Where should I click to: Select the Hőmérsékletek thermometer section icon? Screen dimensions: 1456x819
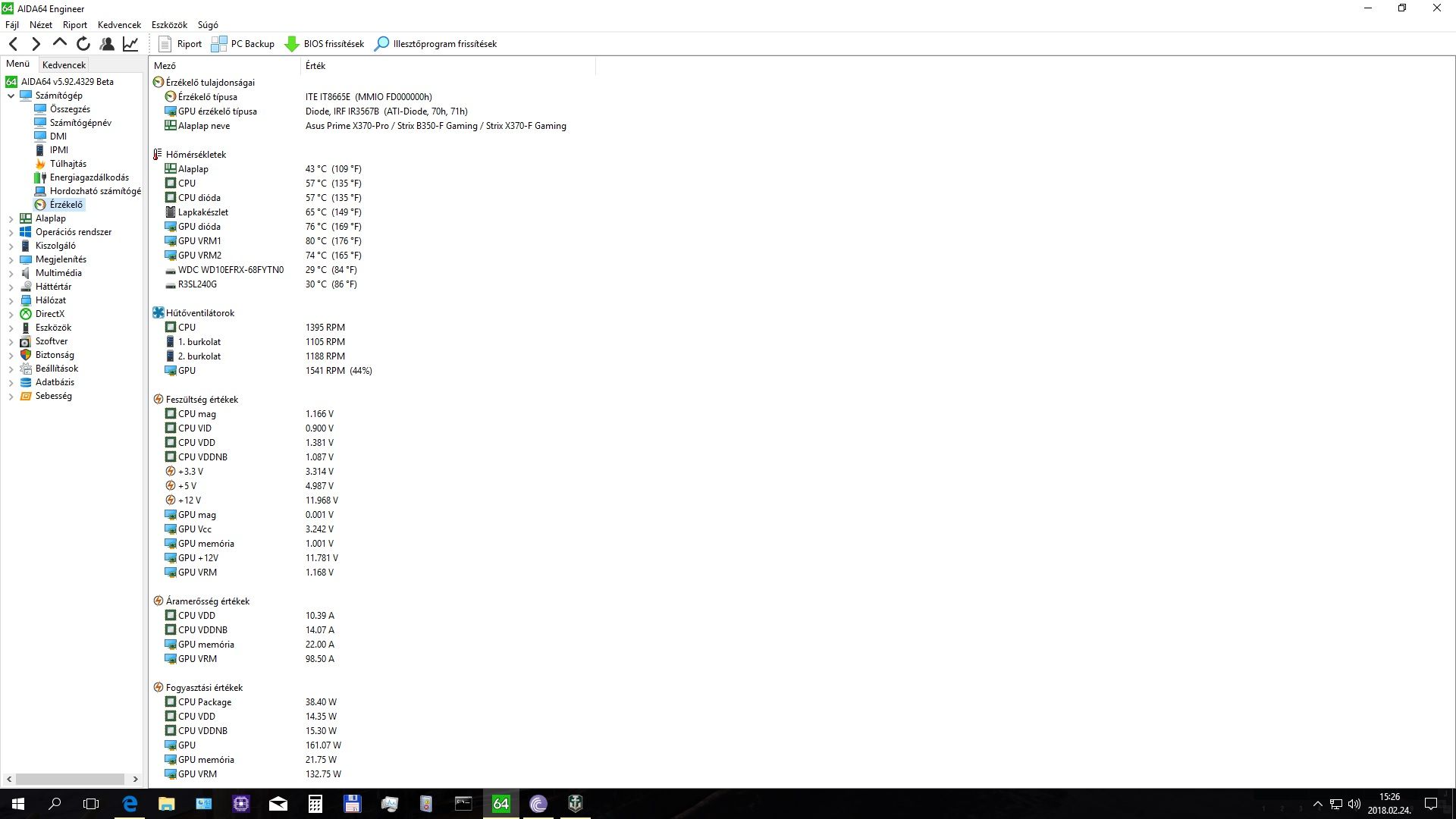click(158, 155)
